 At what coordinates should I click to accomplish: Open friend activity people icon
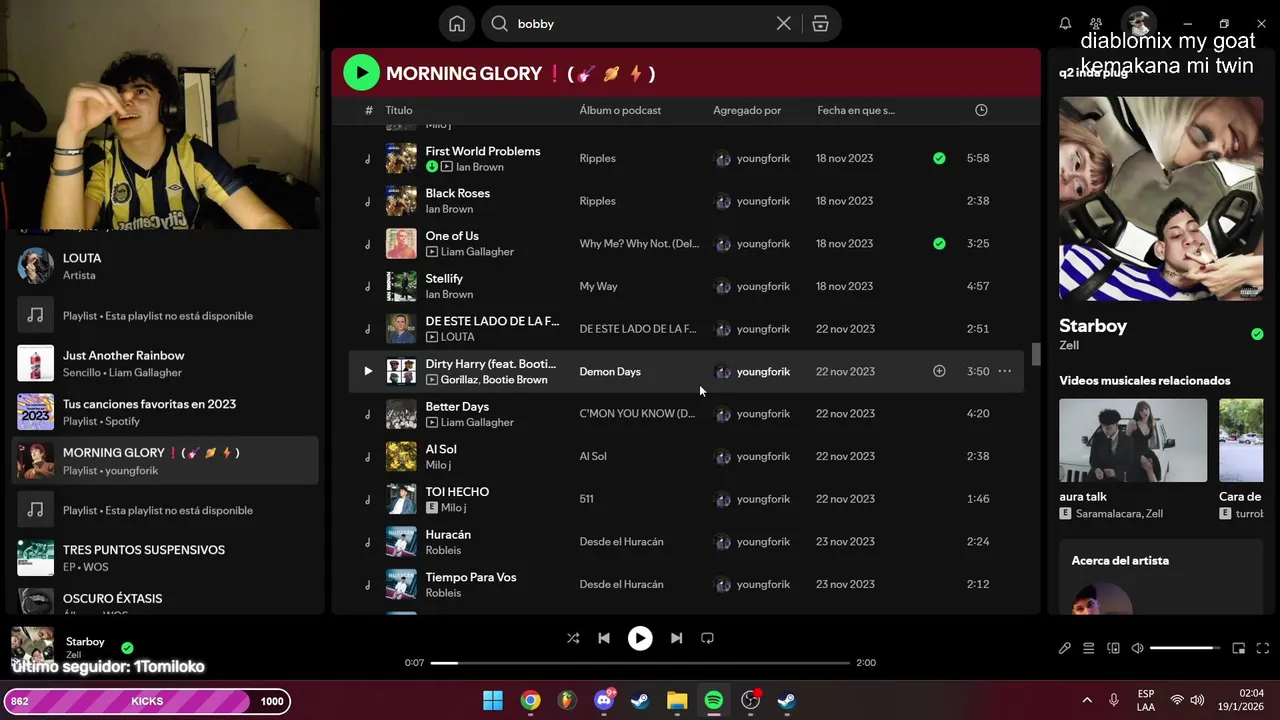1096,24
